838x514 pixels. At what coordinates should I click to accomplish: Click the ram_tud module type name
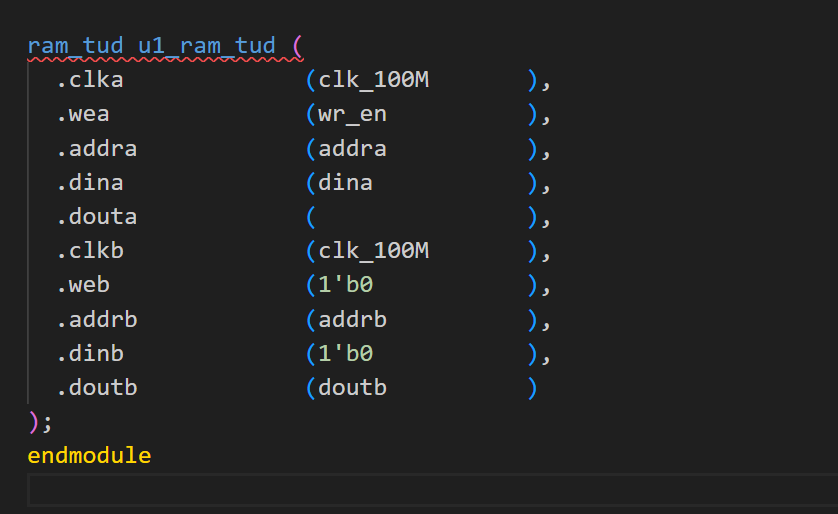tap(75, 46)
